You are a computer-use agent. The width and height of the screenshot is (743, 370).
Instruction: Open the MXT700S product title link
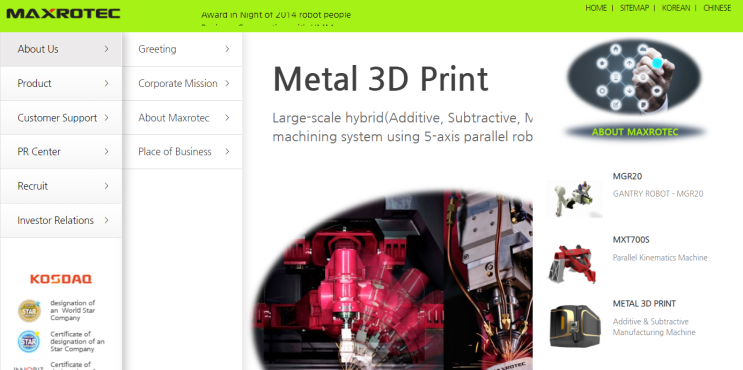(x=631, y=240)
